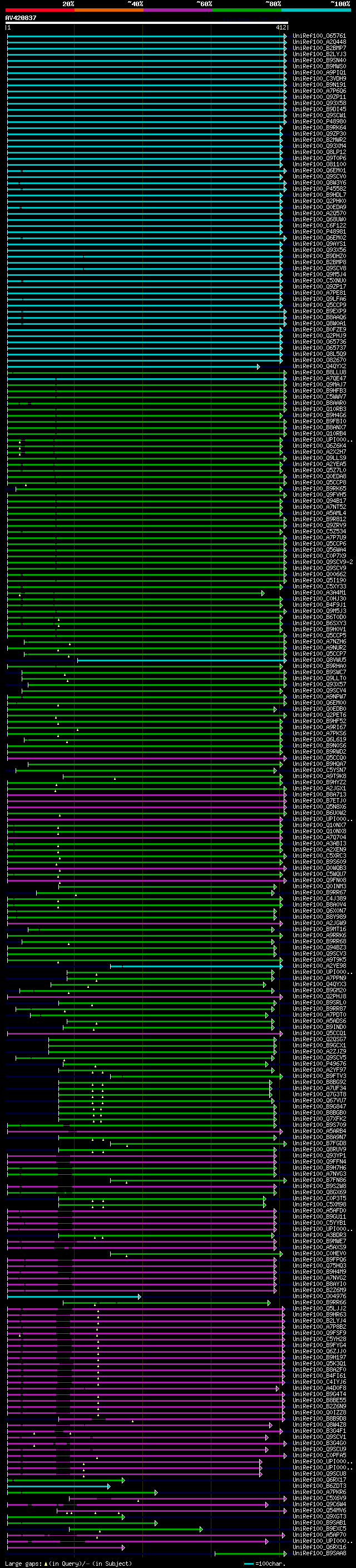Open the UniRef100_P48980 hit link
Screen dimensions: 356x1568
[319, 122]
